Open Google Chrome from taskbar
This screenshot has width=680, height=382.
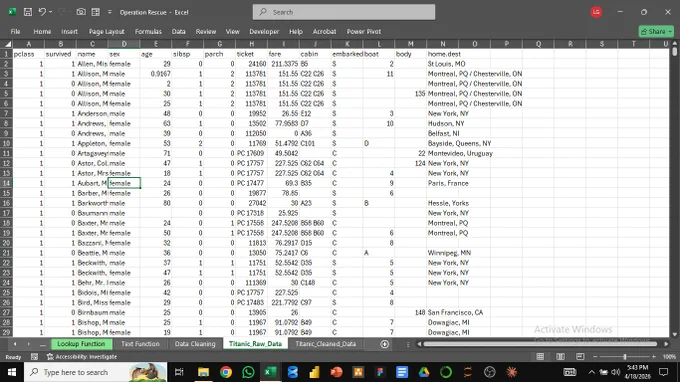coord(226,372)
